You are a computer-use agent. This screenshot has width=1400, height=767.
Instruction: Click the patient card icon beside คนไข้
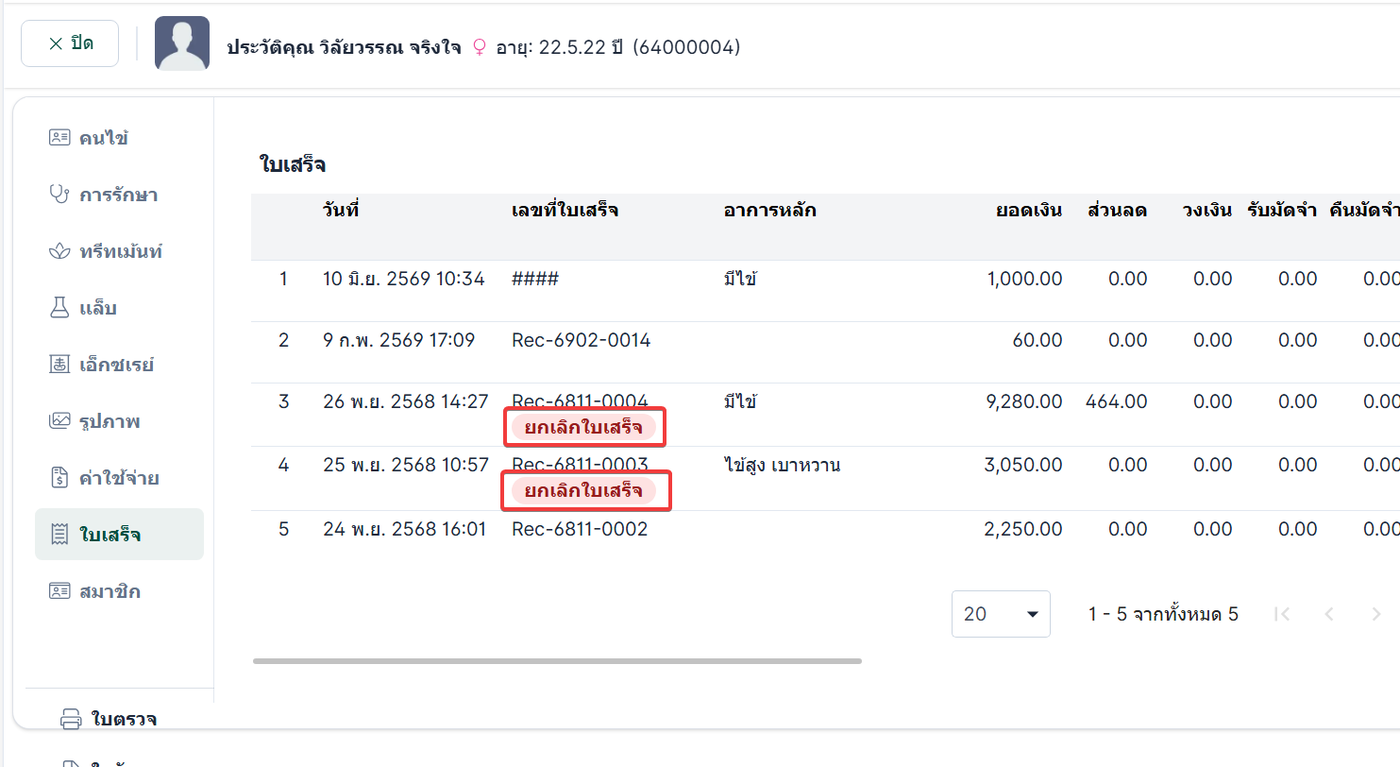click(x=59, y=137)
